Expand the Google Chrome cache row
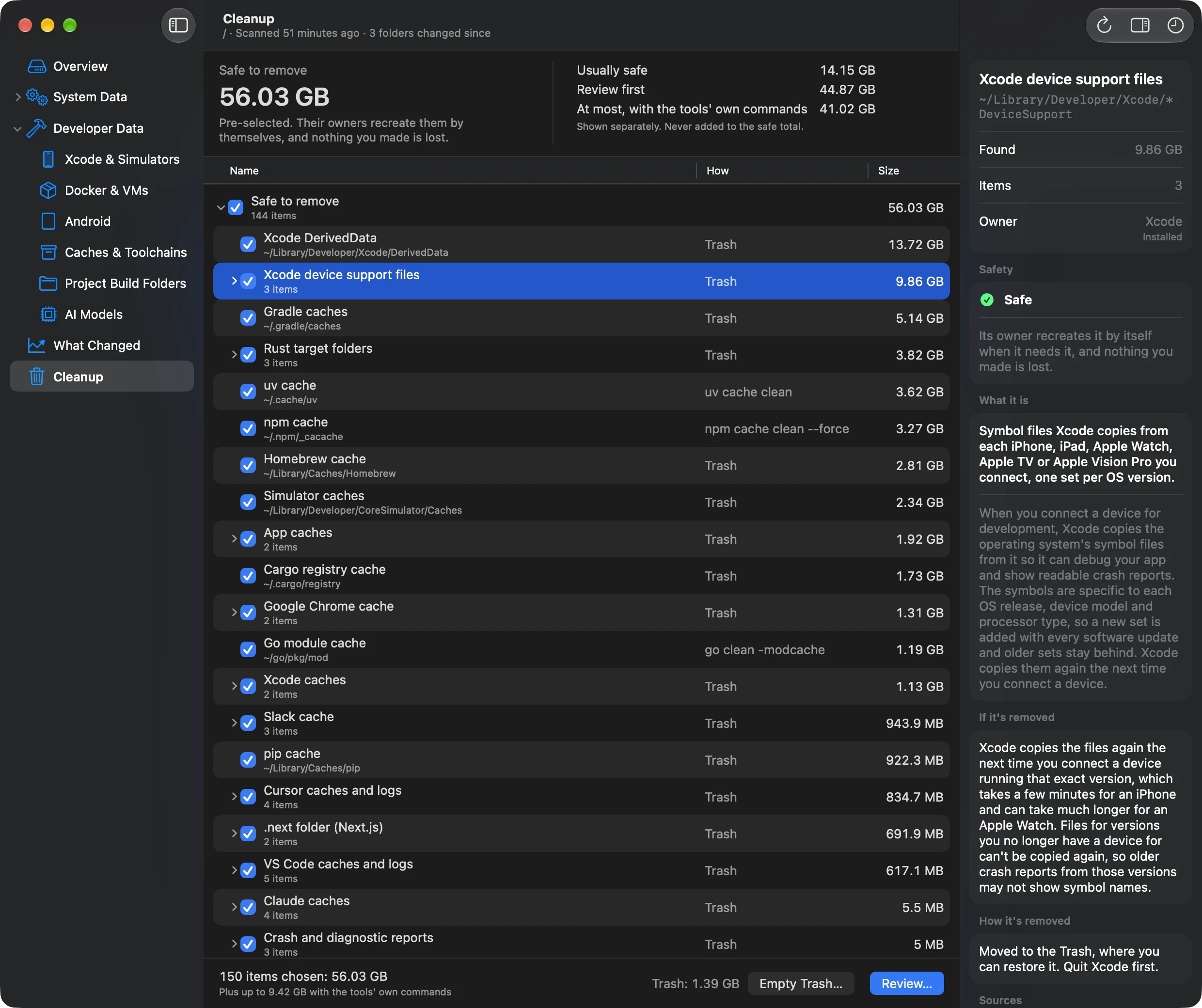This screenshot has width=1202, height=1008. click(x=234, y=613)
